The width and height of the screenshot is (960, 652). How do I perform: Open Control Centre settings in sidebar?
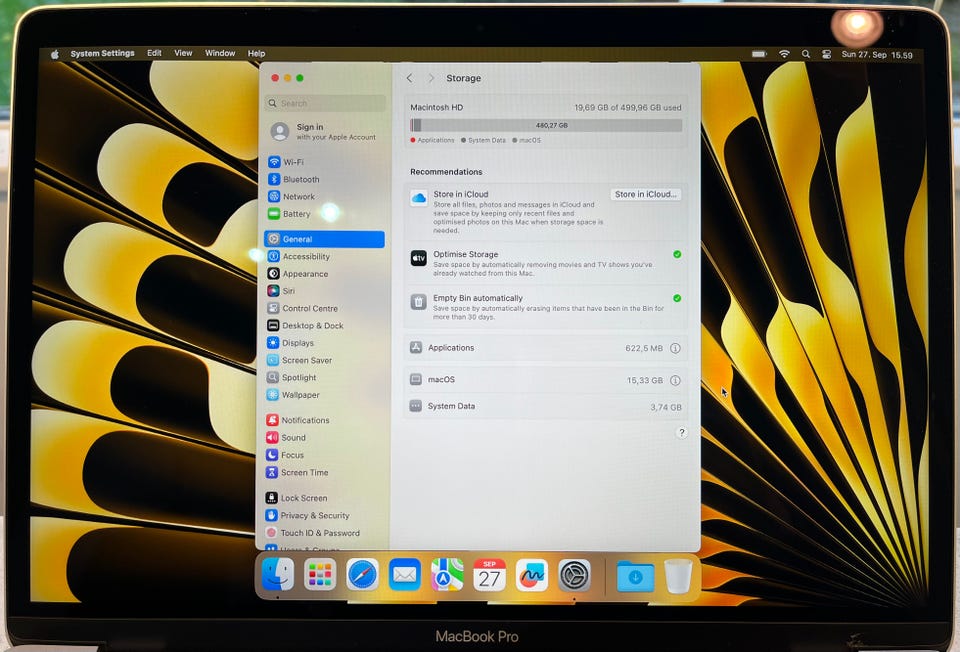coord(324,309)
